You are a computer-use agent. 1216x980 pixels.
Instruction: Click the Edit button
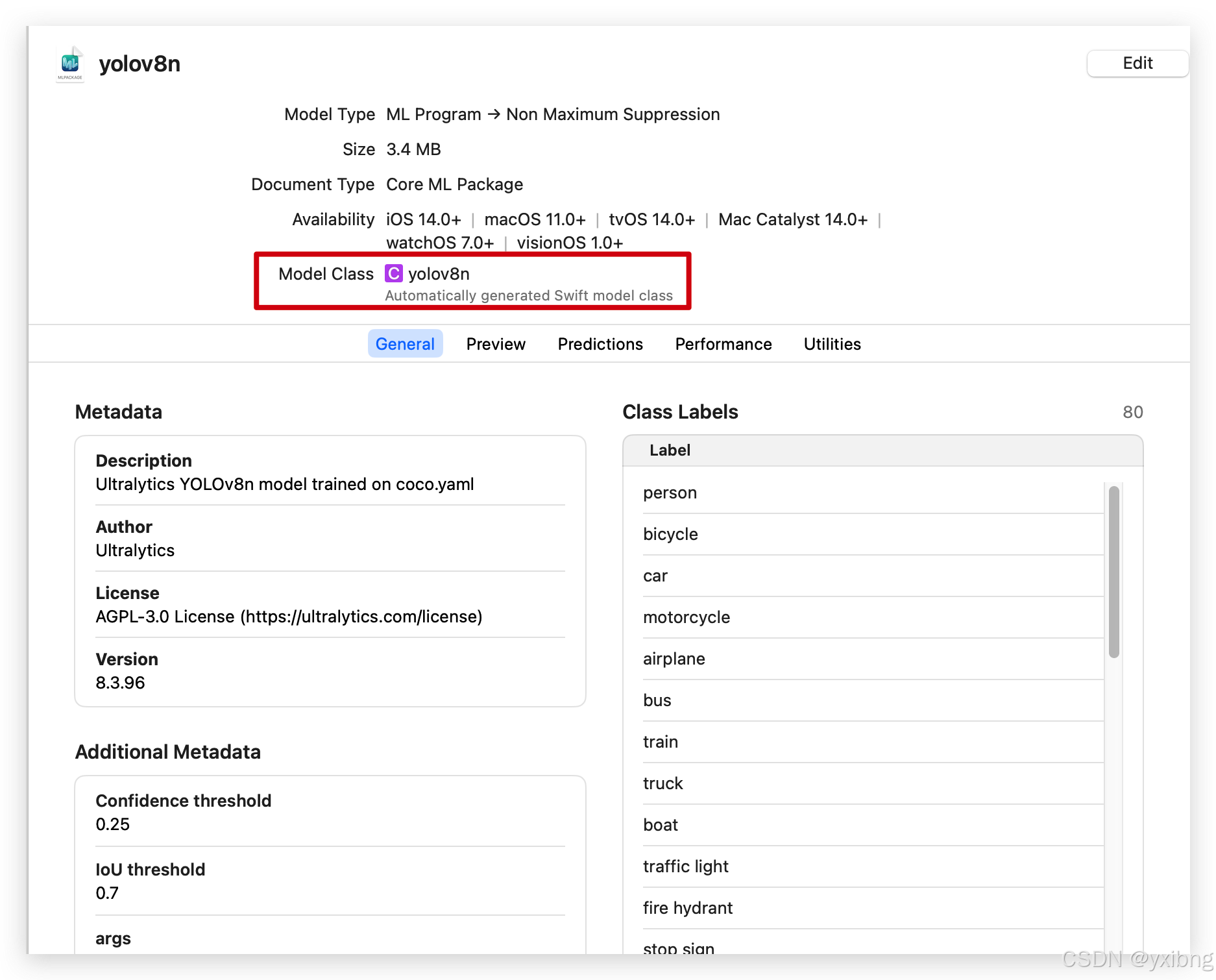[1137, 63]
